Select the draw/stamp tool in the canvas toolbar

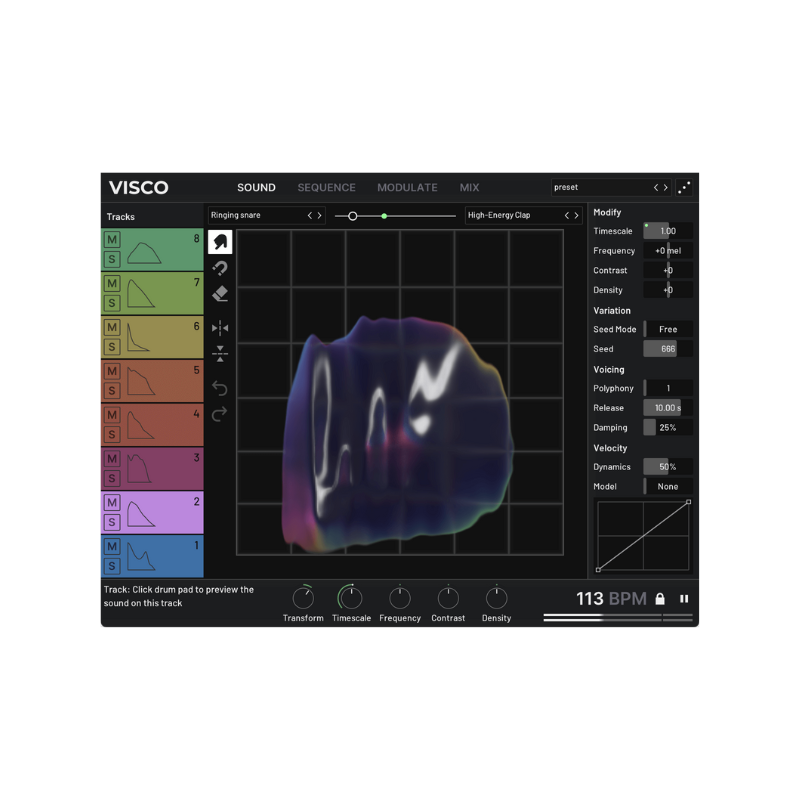point(220,240)
